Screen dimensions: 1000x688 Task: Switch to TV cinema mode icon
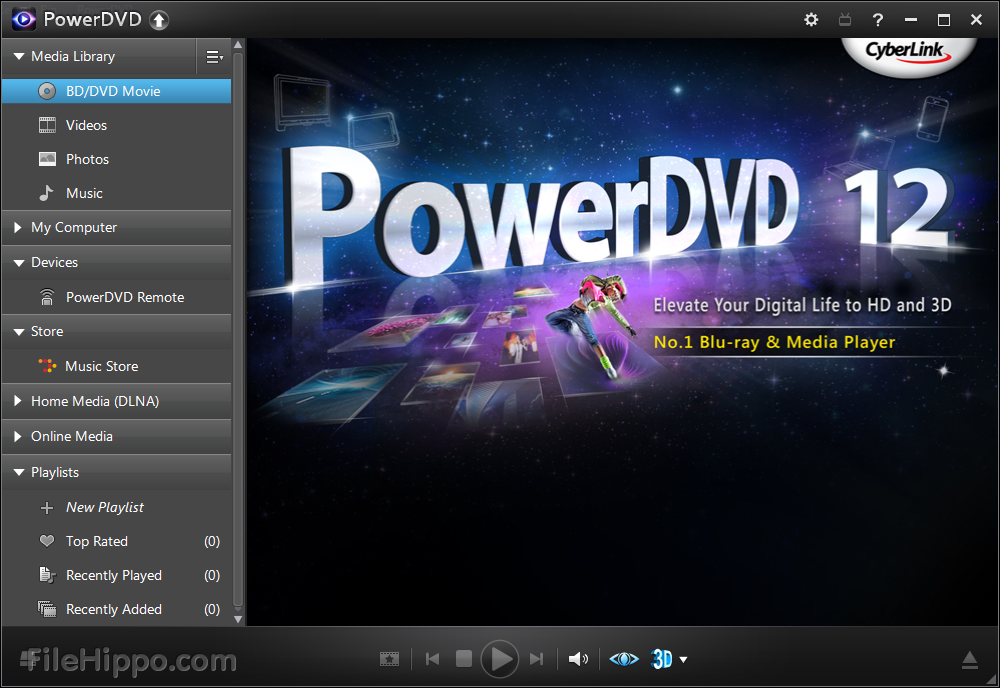(x=844, y=20)
